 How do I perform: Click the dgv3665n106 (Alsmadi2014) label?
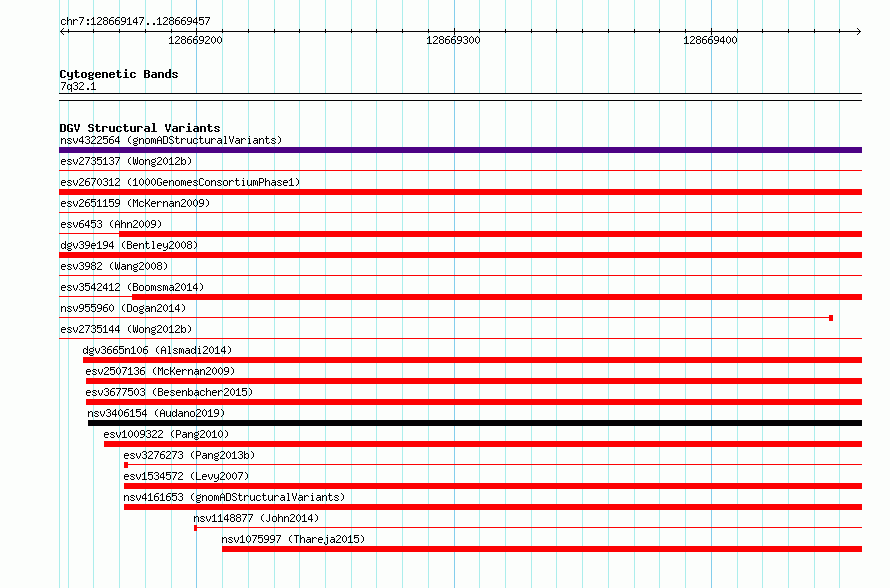[157, 350]
